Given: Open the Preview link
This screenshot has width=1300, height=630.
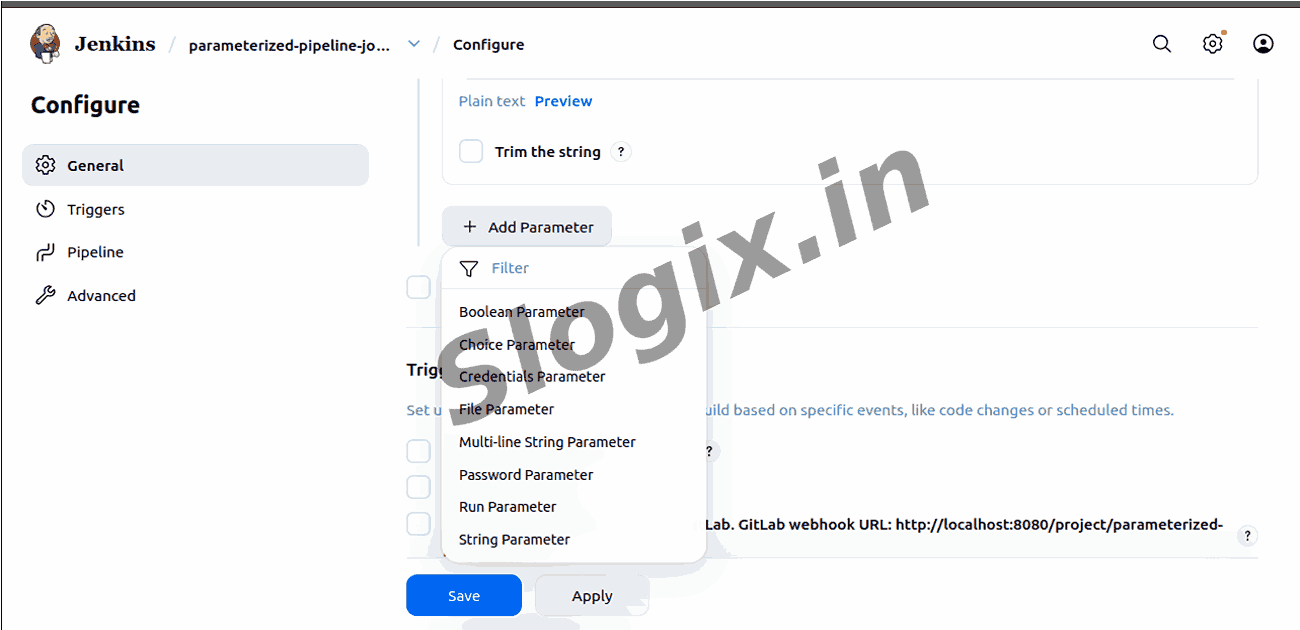Looking at the screenshot, I should click(563, 101).
